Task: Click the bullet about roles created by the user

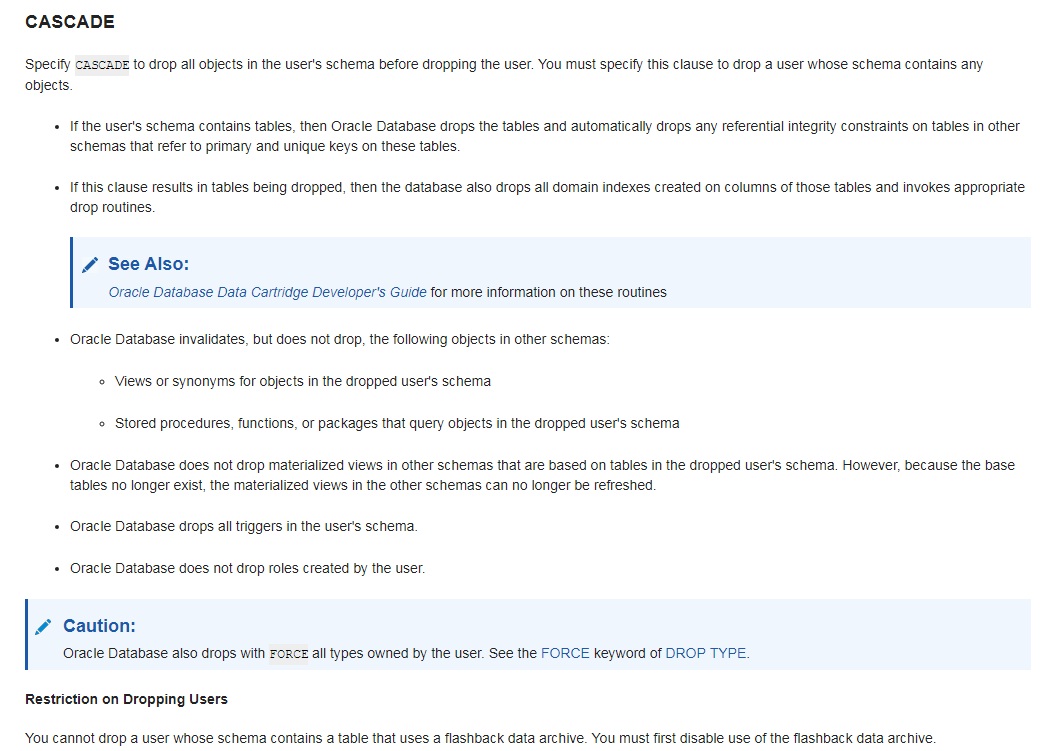Action: click(x=247, y=568)
